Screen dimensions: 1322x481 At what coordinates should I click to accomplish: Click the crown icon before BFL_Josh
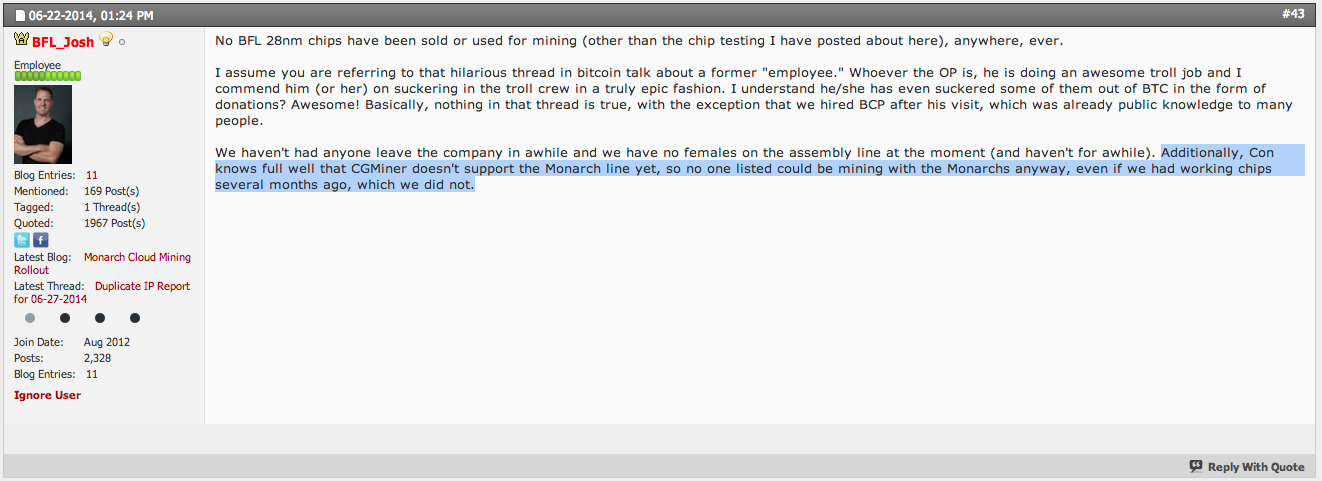point(22,40)
